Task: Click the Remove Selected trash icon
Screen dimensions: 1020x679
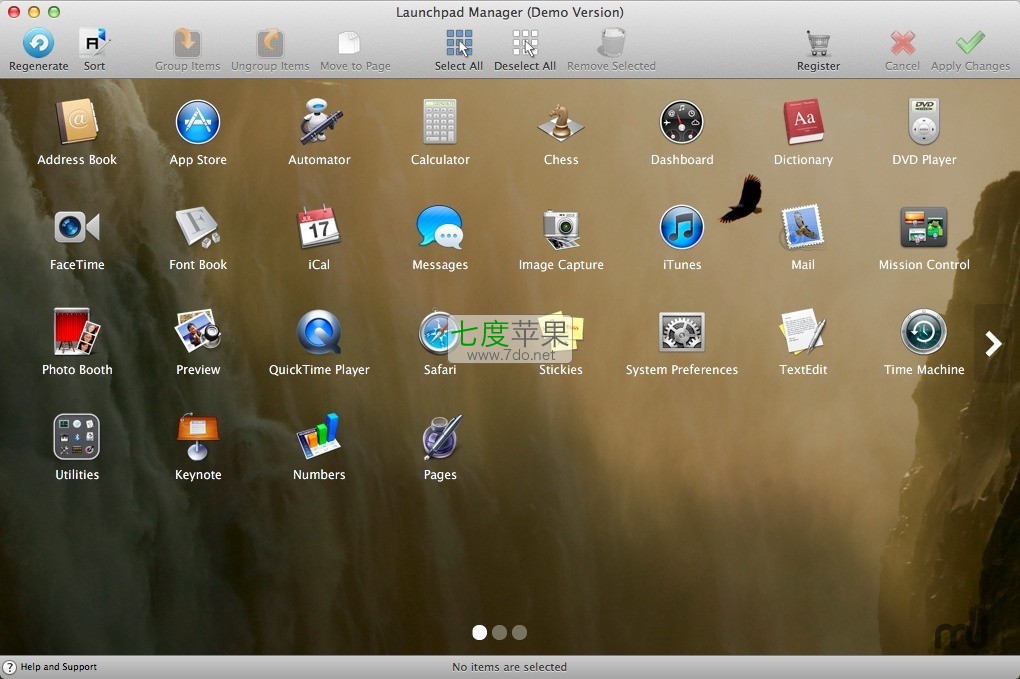Action: click(611, 44)
